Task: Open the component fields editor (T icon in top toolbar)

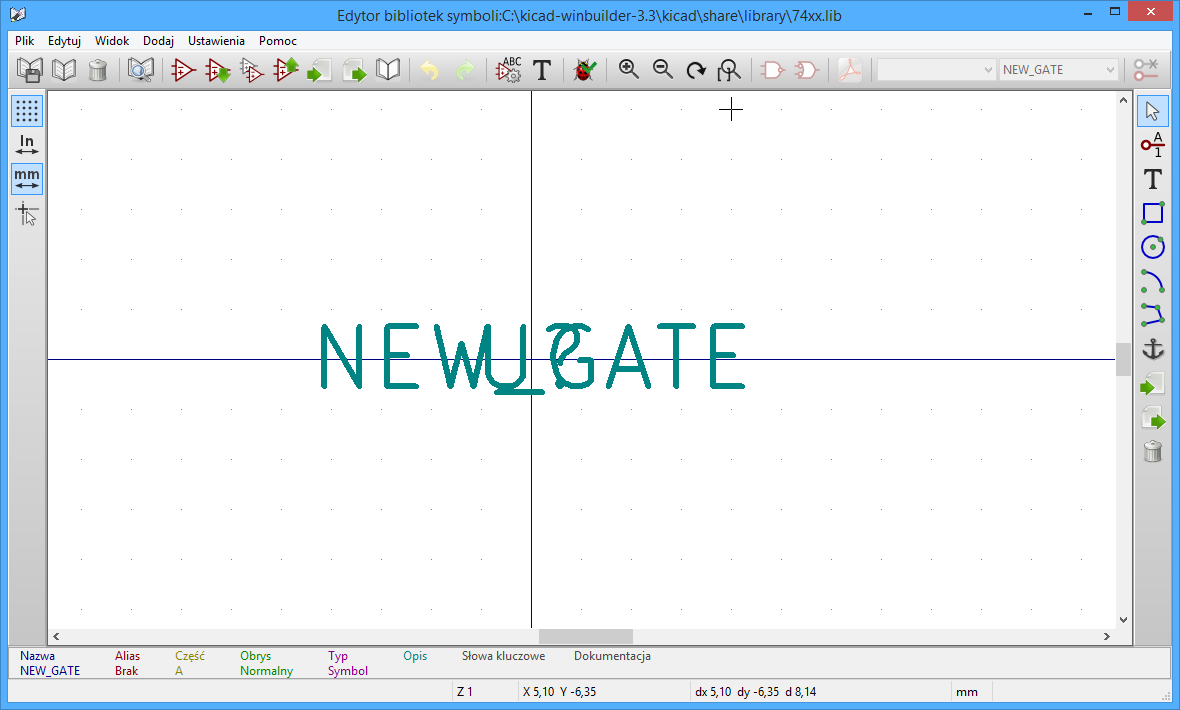Action: point(542,70)
